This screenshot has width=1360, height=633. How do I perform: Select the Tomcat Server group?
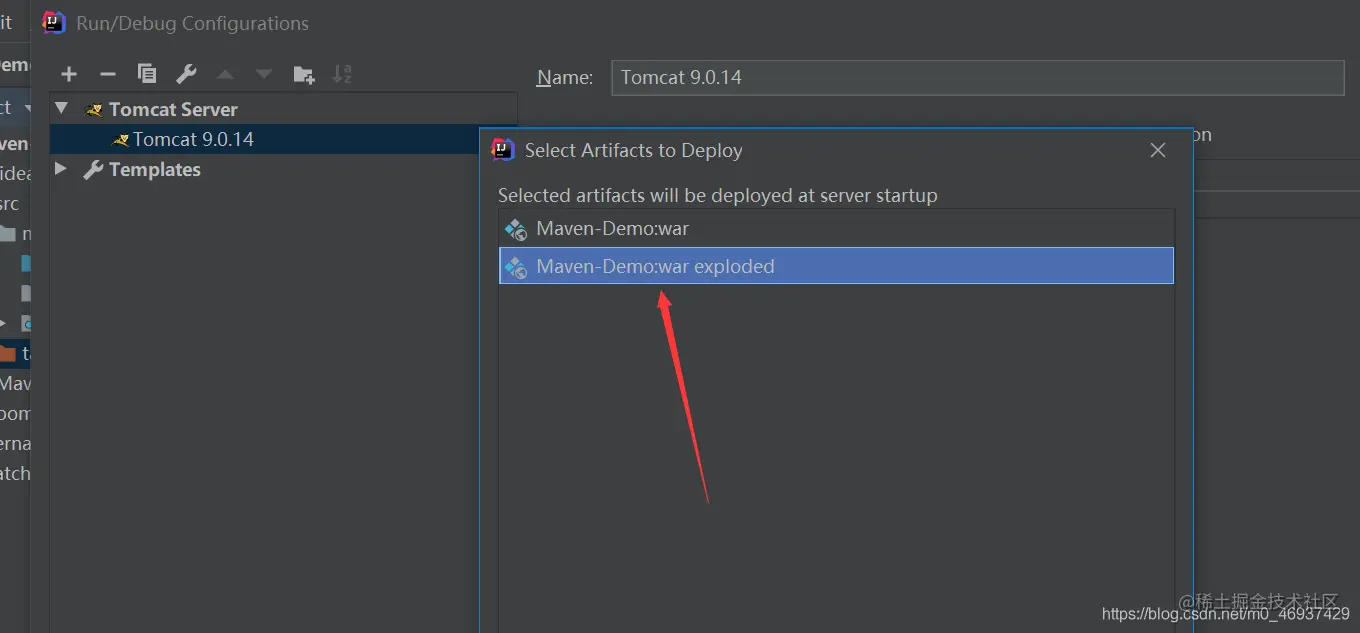pos(283,109)
